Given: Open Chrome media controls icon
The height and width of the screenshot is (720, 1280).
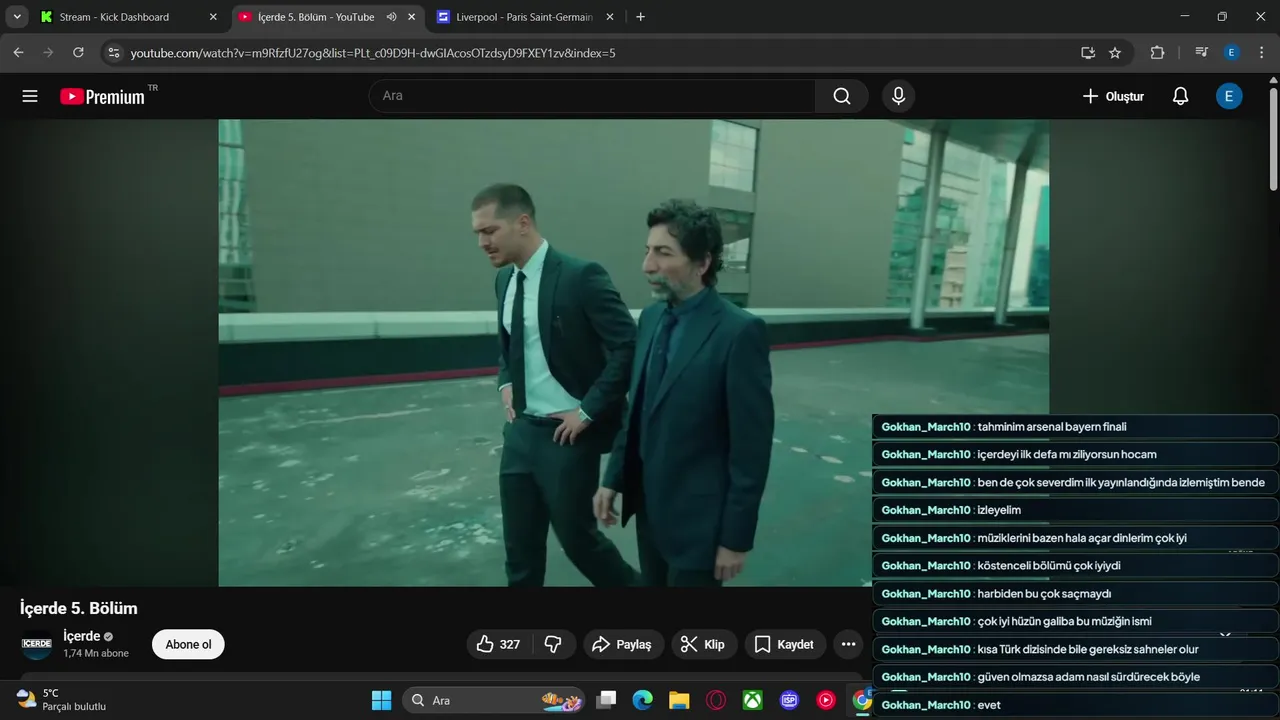Looking at the screenshot, I should [x=1202, y=52].
